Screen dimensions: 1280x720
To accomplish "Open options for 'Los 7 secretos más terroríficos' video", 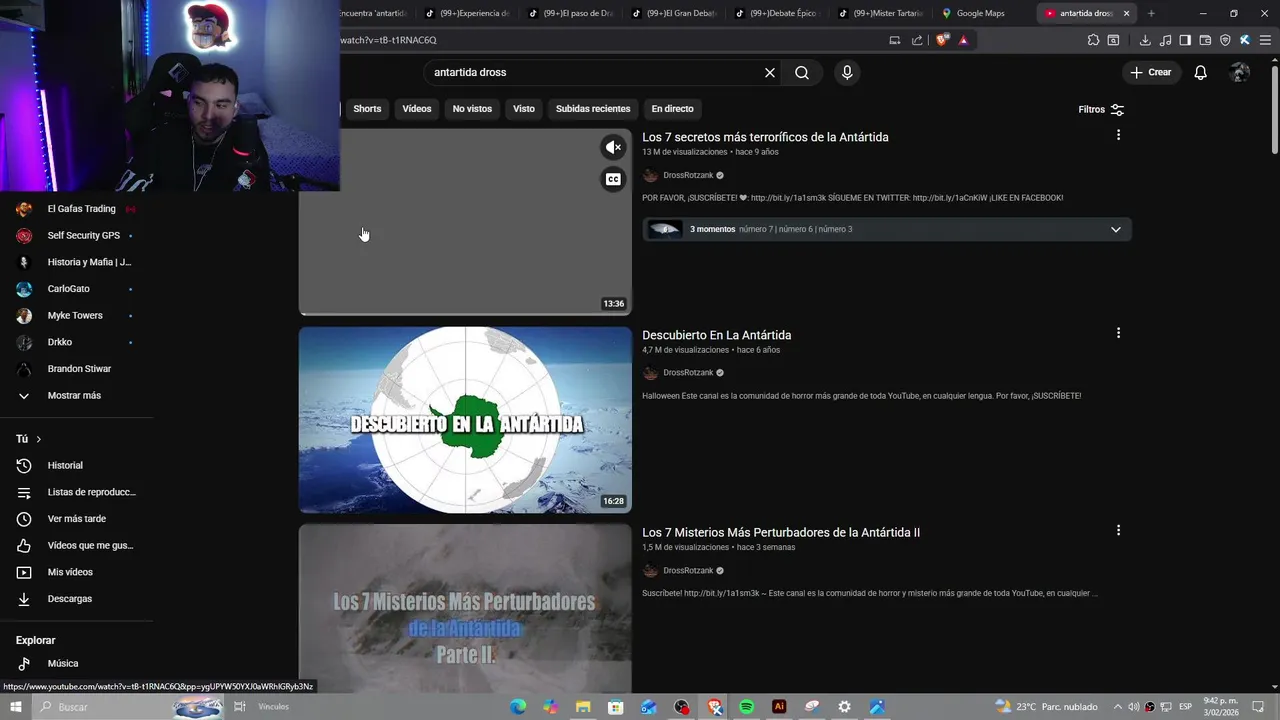I will [1118, 135].
